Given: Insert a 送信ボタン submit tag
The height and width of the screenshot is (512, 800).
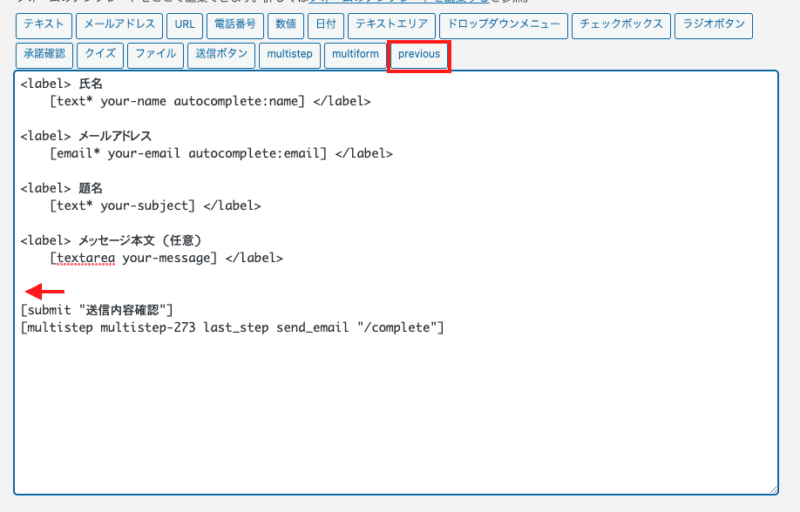Looking at the screenshot, I should point(219,55).
